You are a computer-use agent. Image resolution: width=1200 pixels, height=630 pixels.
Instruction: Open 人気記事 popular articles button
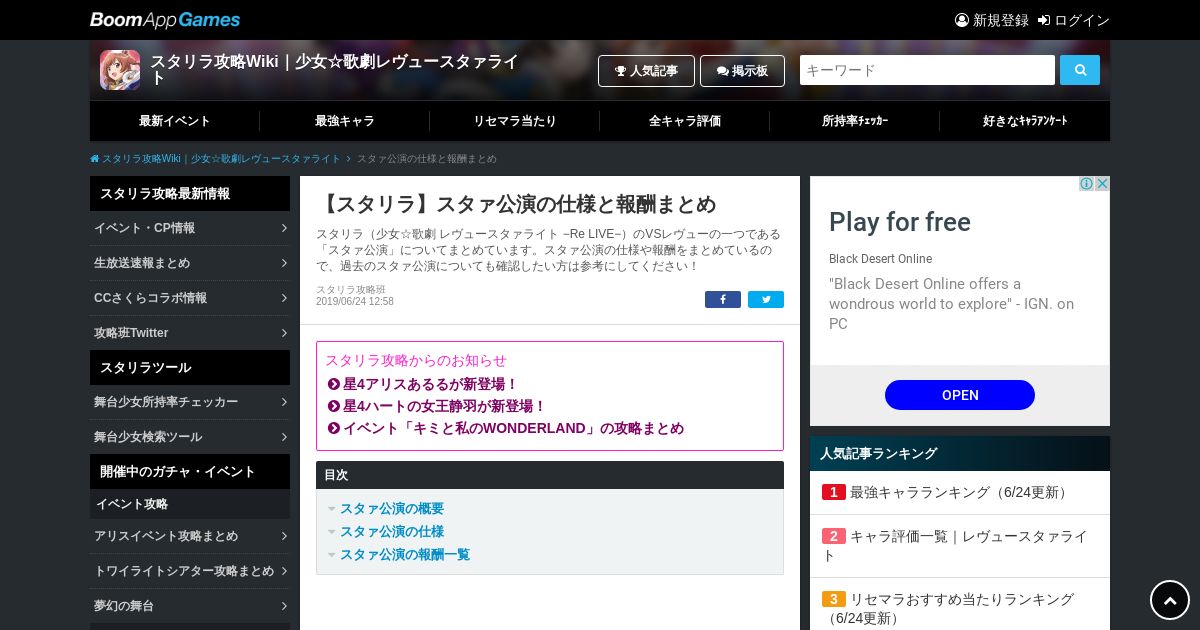(646, 71)
